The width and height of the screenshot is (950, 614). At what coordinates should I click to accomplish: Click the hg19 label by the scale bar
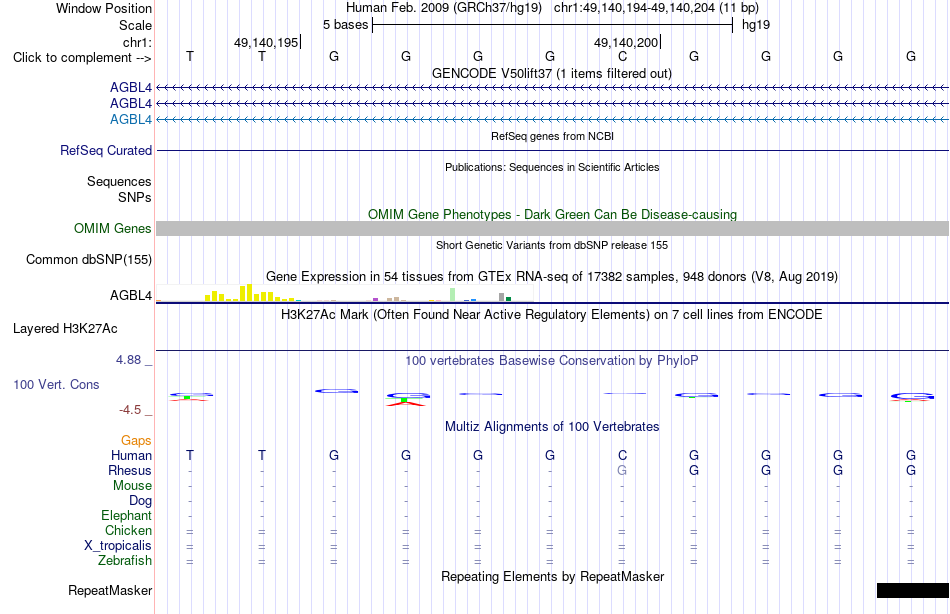click(x=756, y=25)
